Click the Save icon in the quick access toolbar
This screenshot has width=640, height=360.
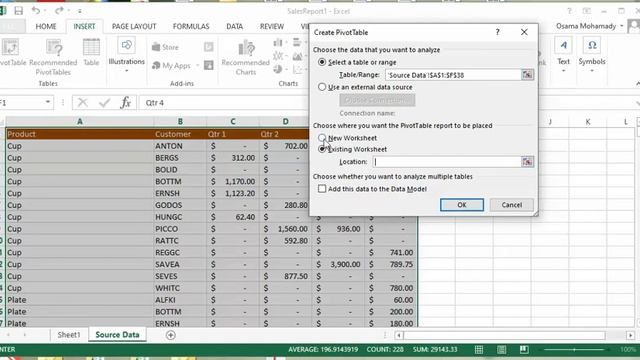(18, 11)
